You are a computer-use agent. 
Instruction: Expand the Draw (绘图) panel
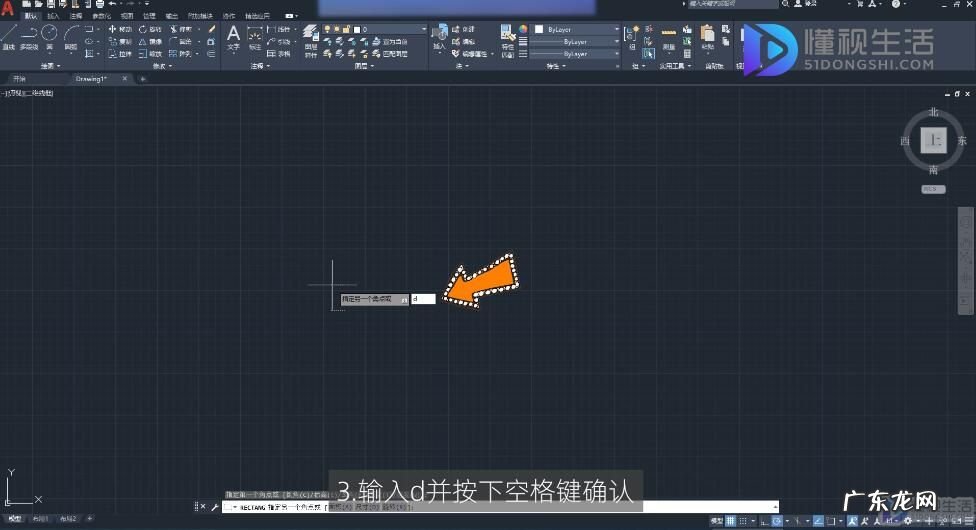(50, 65)
